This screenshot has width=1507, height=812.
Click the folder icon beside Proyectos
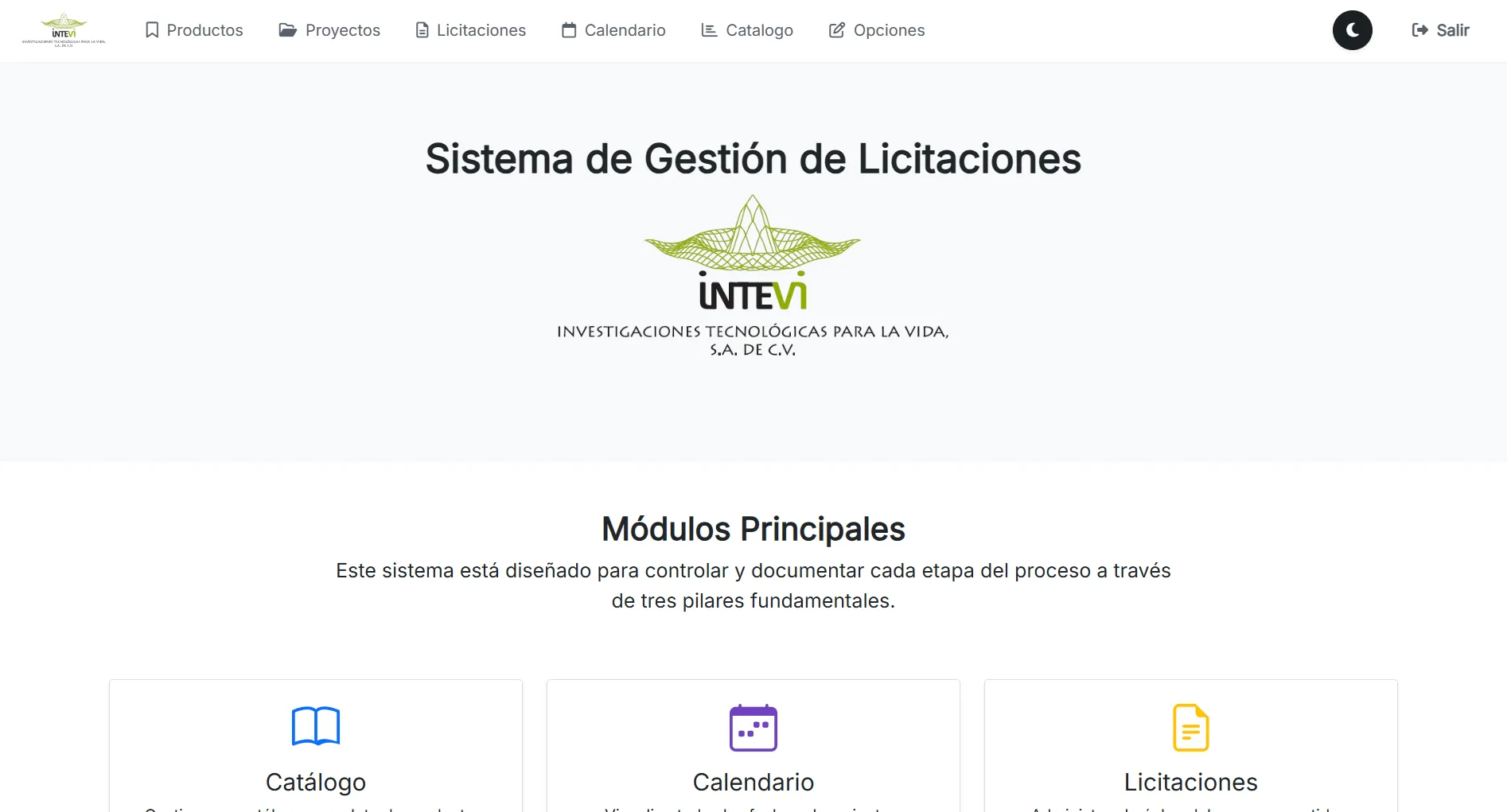288,30
